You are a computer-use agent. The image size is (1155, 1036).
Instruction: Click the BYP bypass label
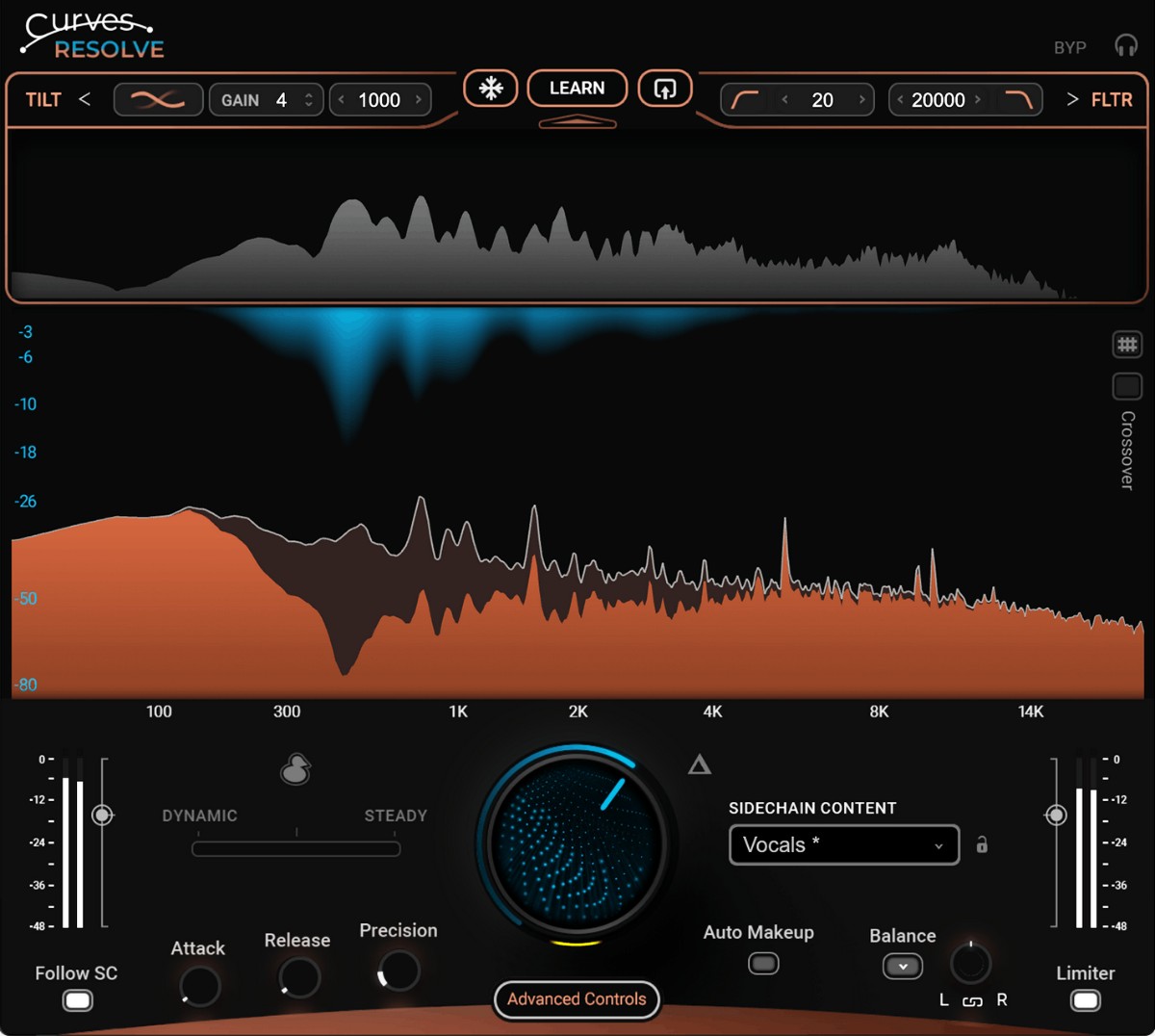(1069, 47)
